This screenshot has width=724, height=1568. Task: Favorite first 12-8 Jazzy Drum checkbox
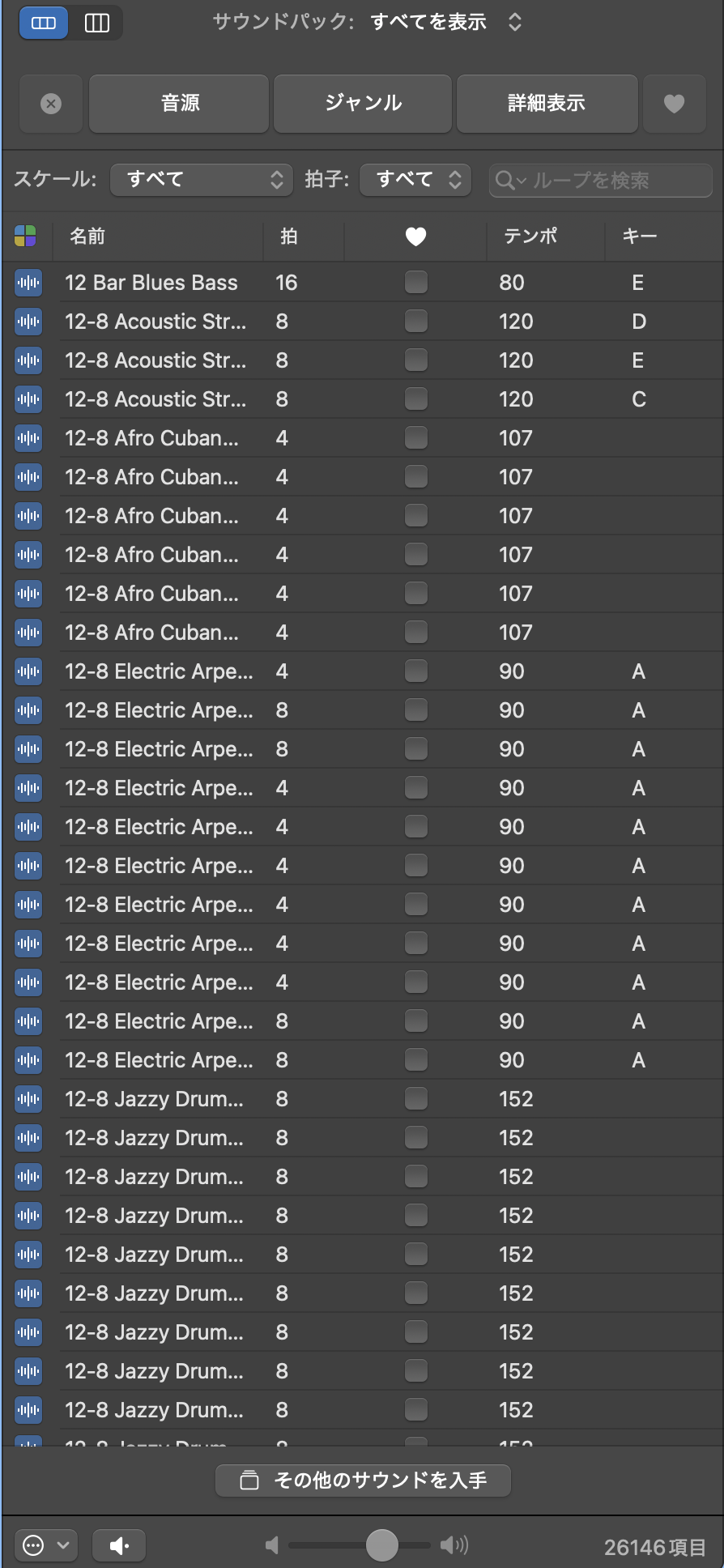pyautogui.click(x=416, y=1099)
